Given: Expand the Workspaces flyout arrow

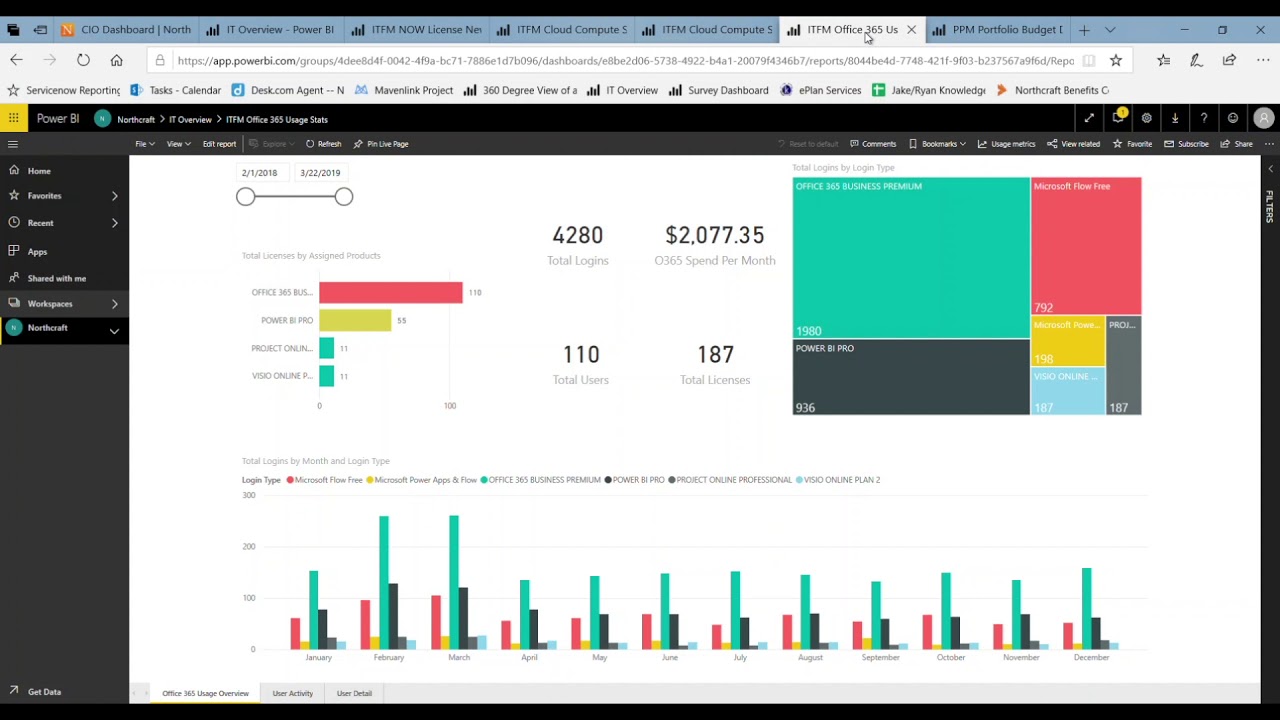Looking at the screenshot, I should (114, 304).
